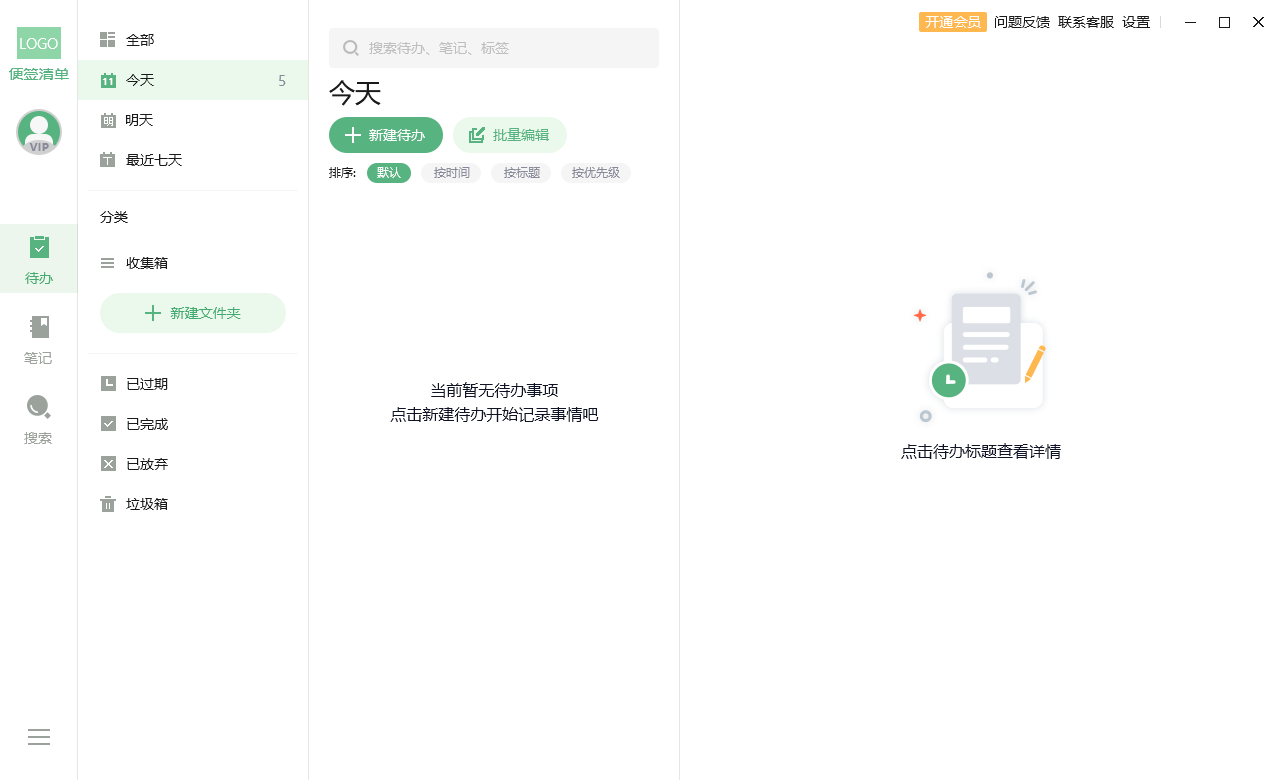Open 开通会员 membership upgrade

[952, 21]
